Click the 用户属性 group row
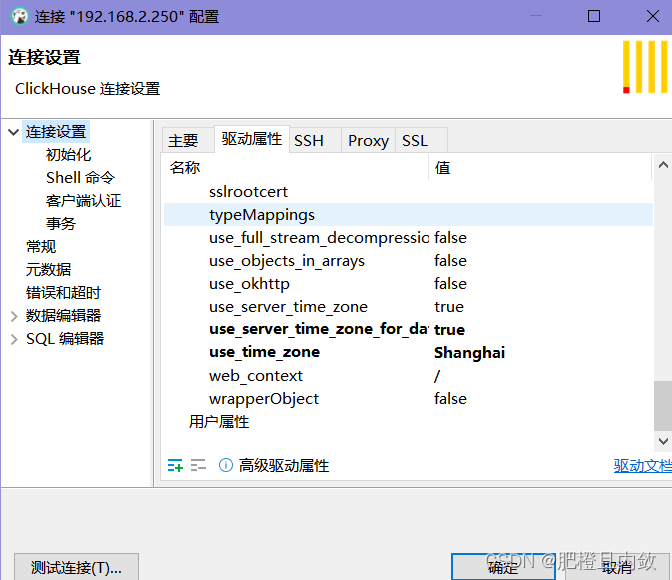The height and width of the screenshot is (580, 672). tap(408, 422)
